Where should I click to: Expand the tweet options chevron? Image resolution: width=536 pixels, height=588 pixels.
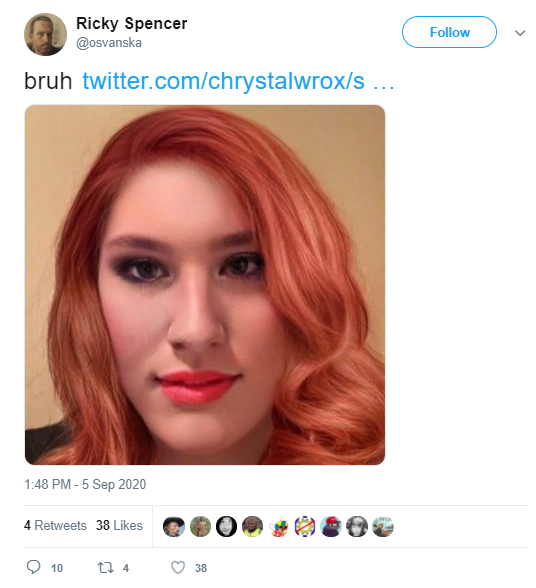(x=519, y=33)
